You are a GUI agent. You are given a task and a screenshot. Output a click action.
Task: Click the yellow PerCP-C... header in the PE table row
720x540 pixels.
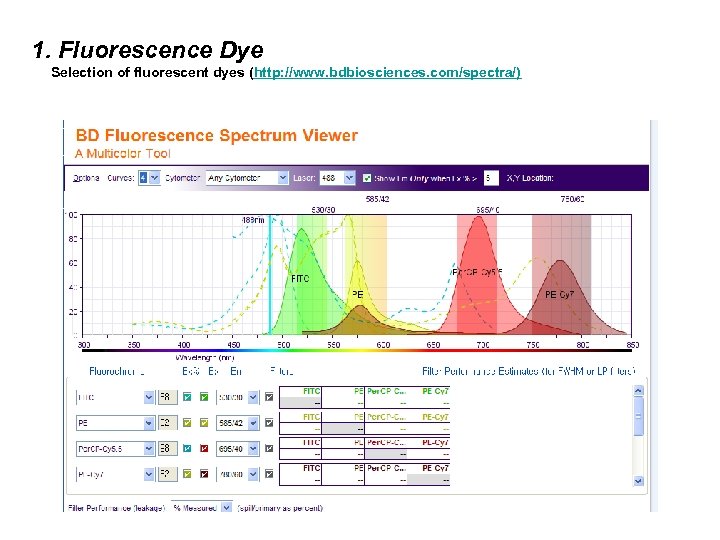(x=387, y=417)
